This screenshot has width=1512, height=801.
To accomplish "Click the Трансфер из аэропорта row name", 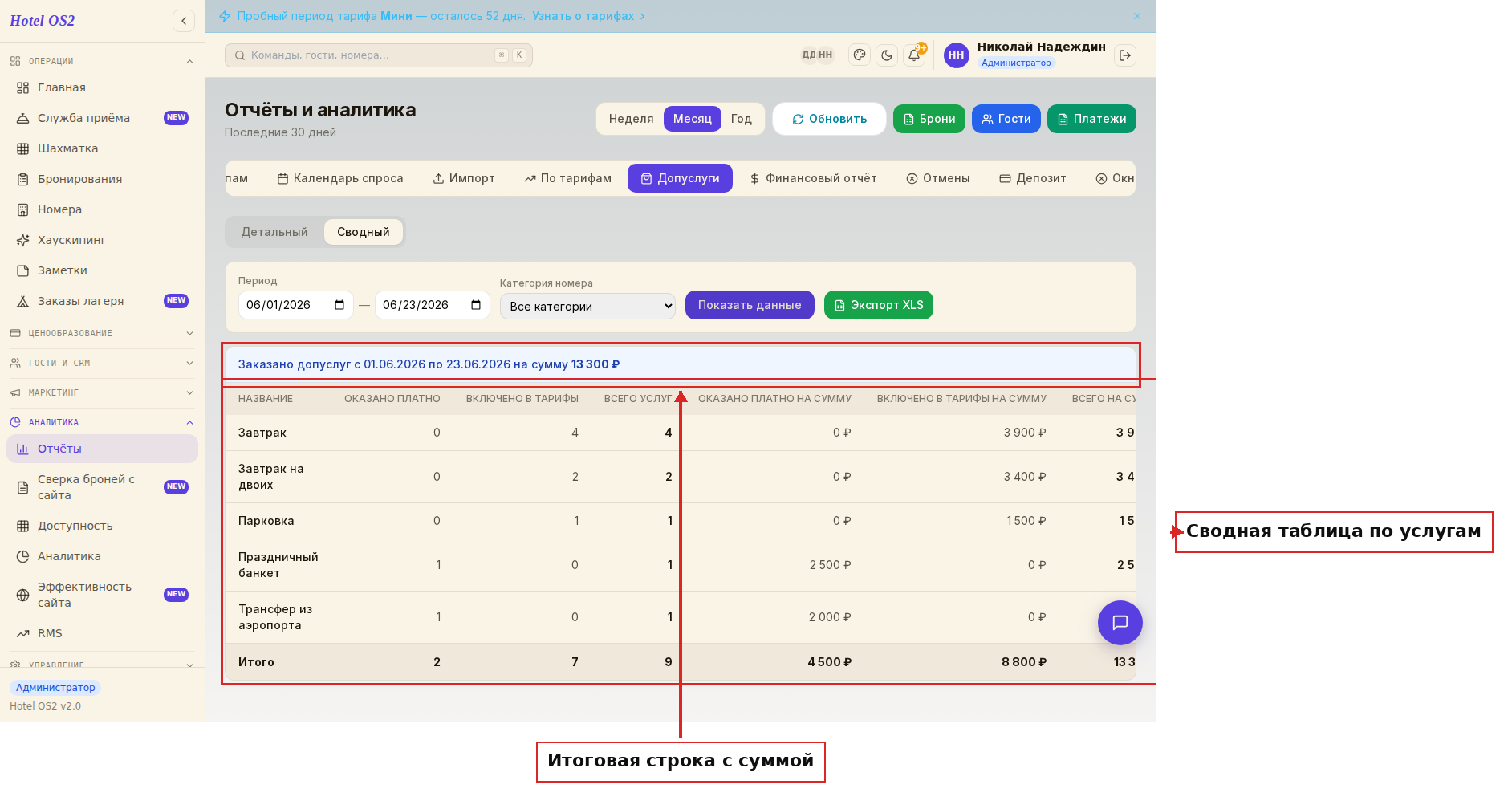I will pos(275,617).
